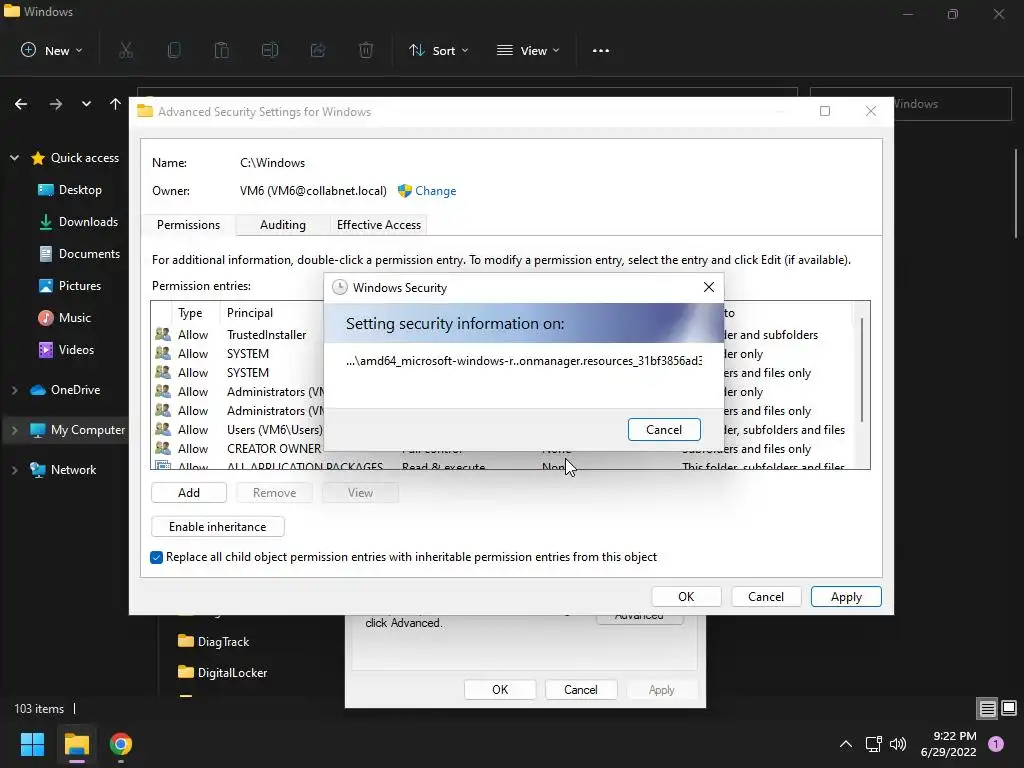The image size is (1024, 768).
Task: Collapse the Quick access tree
Action: [14, 158]
